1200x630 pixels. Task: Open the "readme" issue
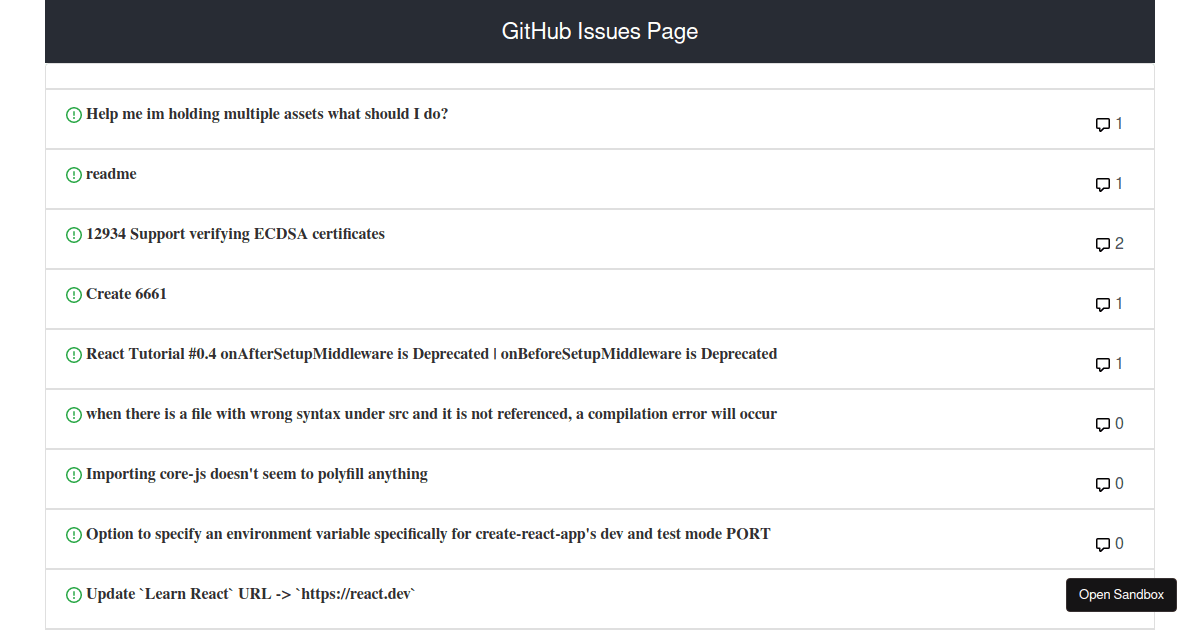tap(111, 174)
